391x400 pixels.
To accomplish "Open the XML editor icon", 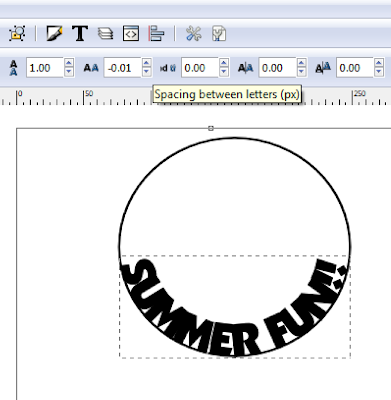I will point(131,33).
